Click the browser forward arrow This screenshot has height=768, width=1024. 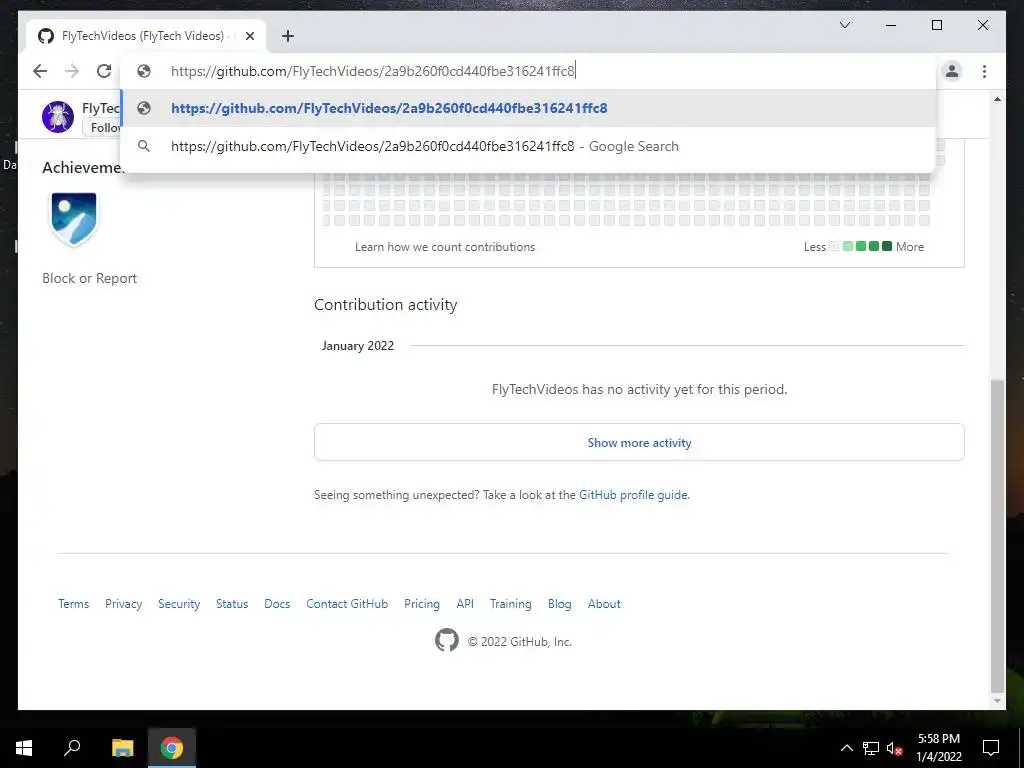[x=72, y=71]
